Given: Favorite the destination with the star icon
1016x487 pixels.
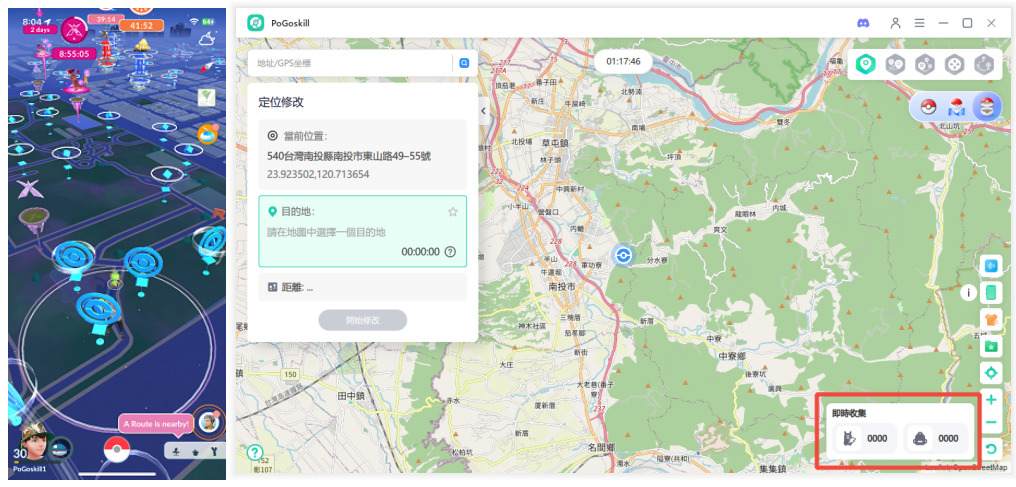Looking at the screenshot, I should 453,212.
